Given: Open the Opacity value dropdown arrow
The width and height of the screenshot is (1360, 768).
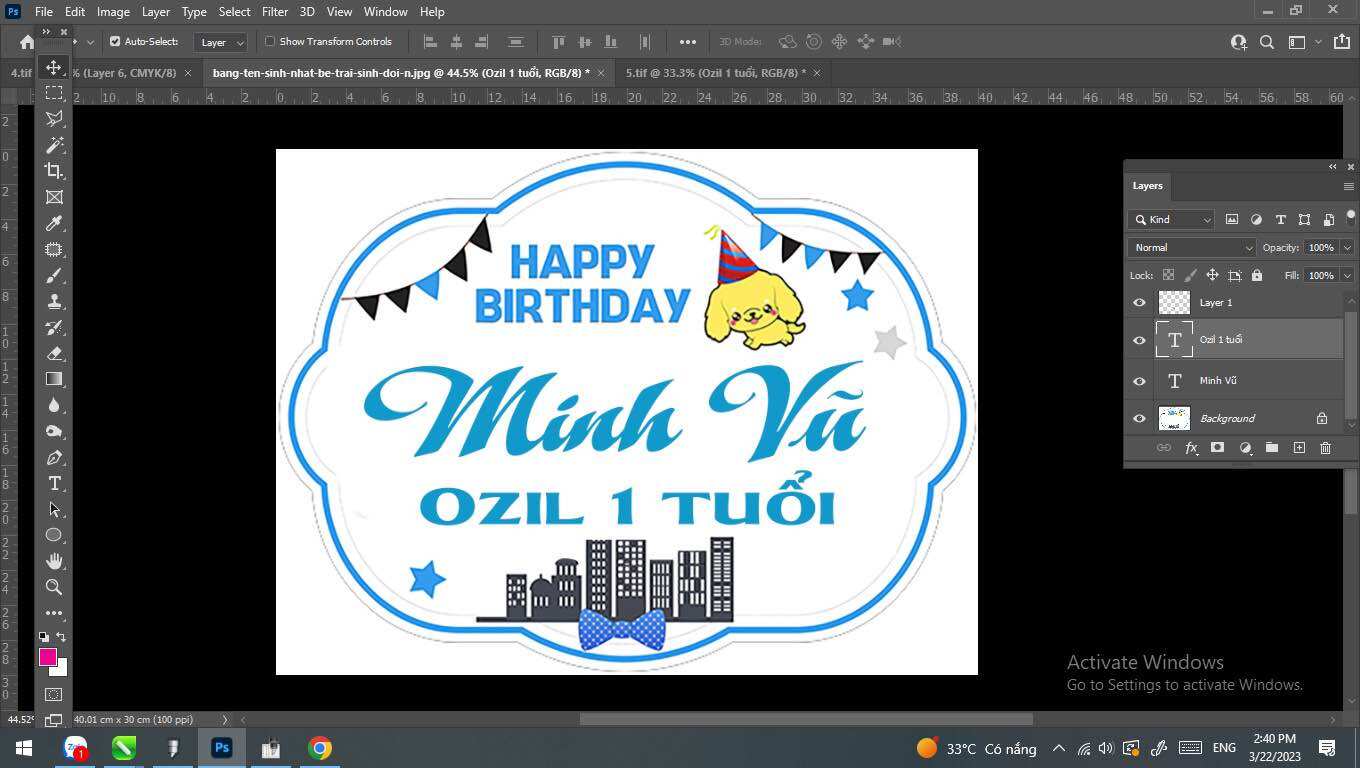Looking at the screenshot, I should (1347, 247).
